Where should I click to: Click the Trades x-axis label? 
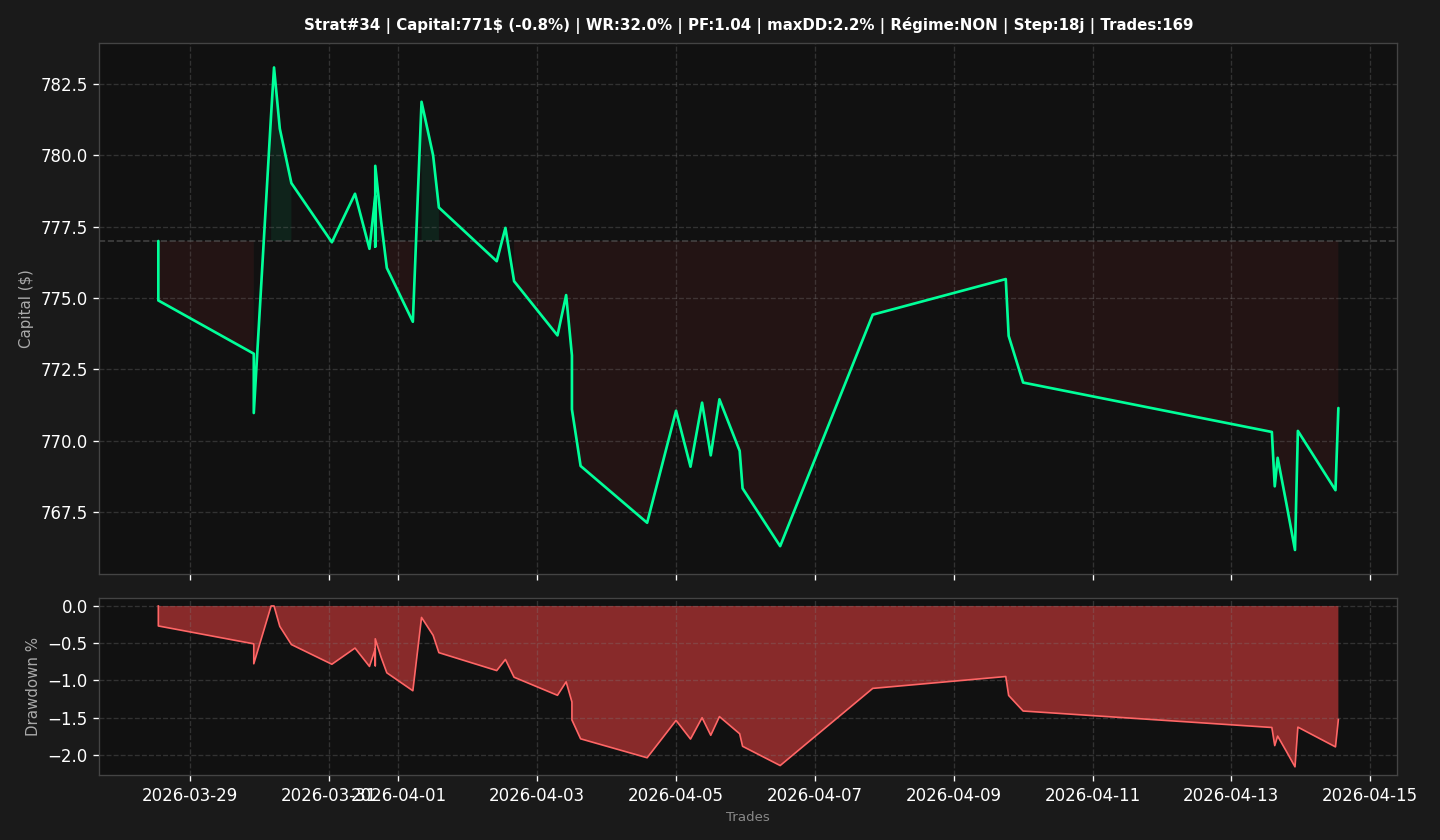coord(748,817)
